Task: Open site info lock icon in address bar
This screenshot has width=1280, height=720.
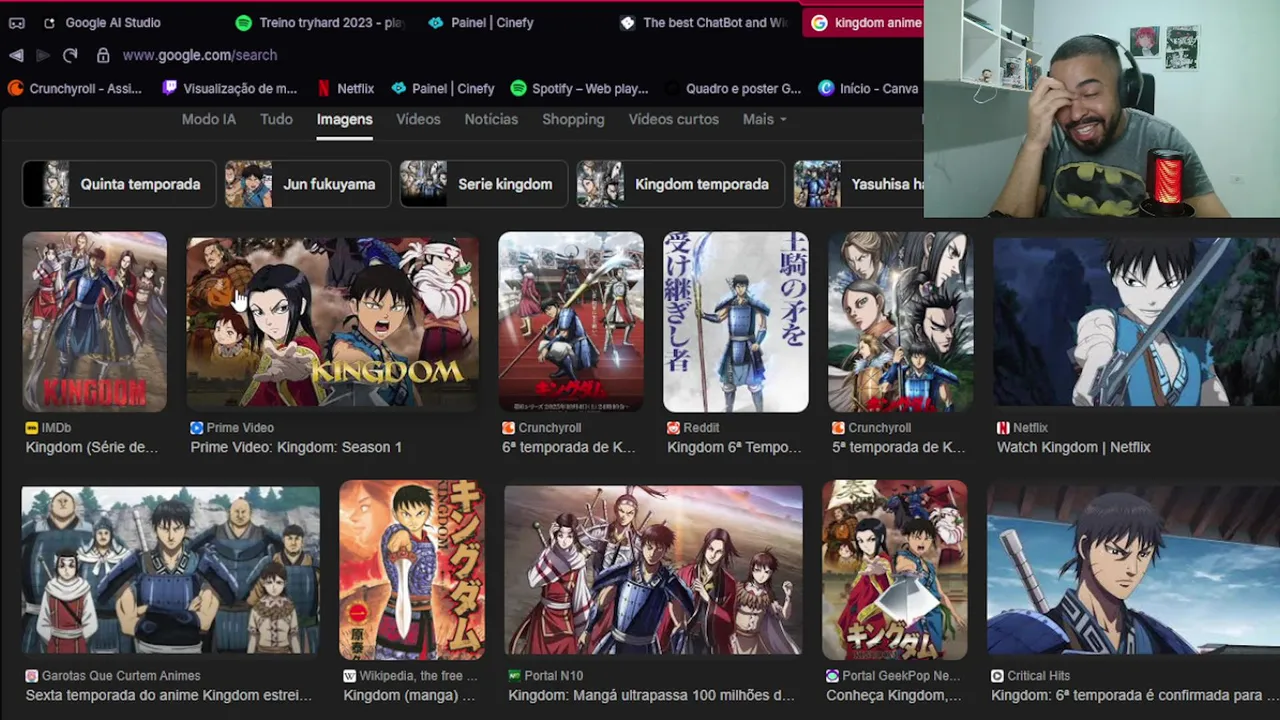Action: click(103, 55)
